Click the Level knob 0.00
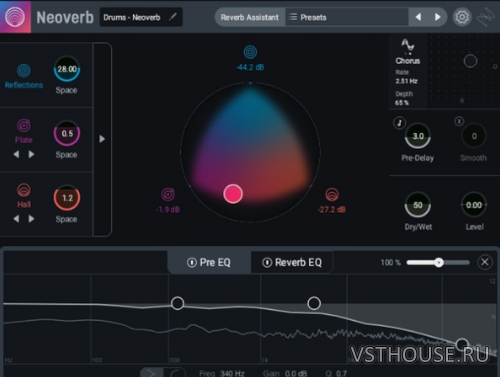The width and height of the screenshot is (500, 377). click(474, 205)
